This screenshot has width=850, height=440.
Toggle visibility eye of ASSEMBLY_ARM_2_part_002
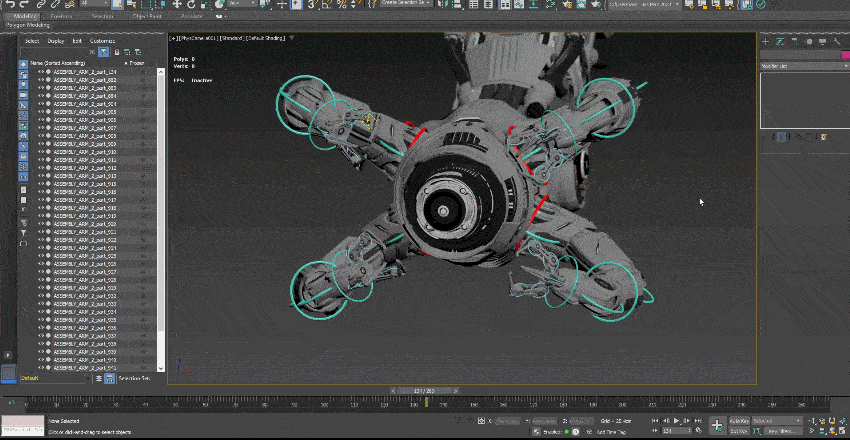pos(41,80)
